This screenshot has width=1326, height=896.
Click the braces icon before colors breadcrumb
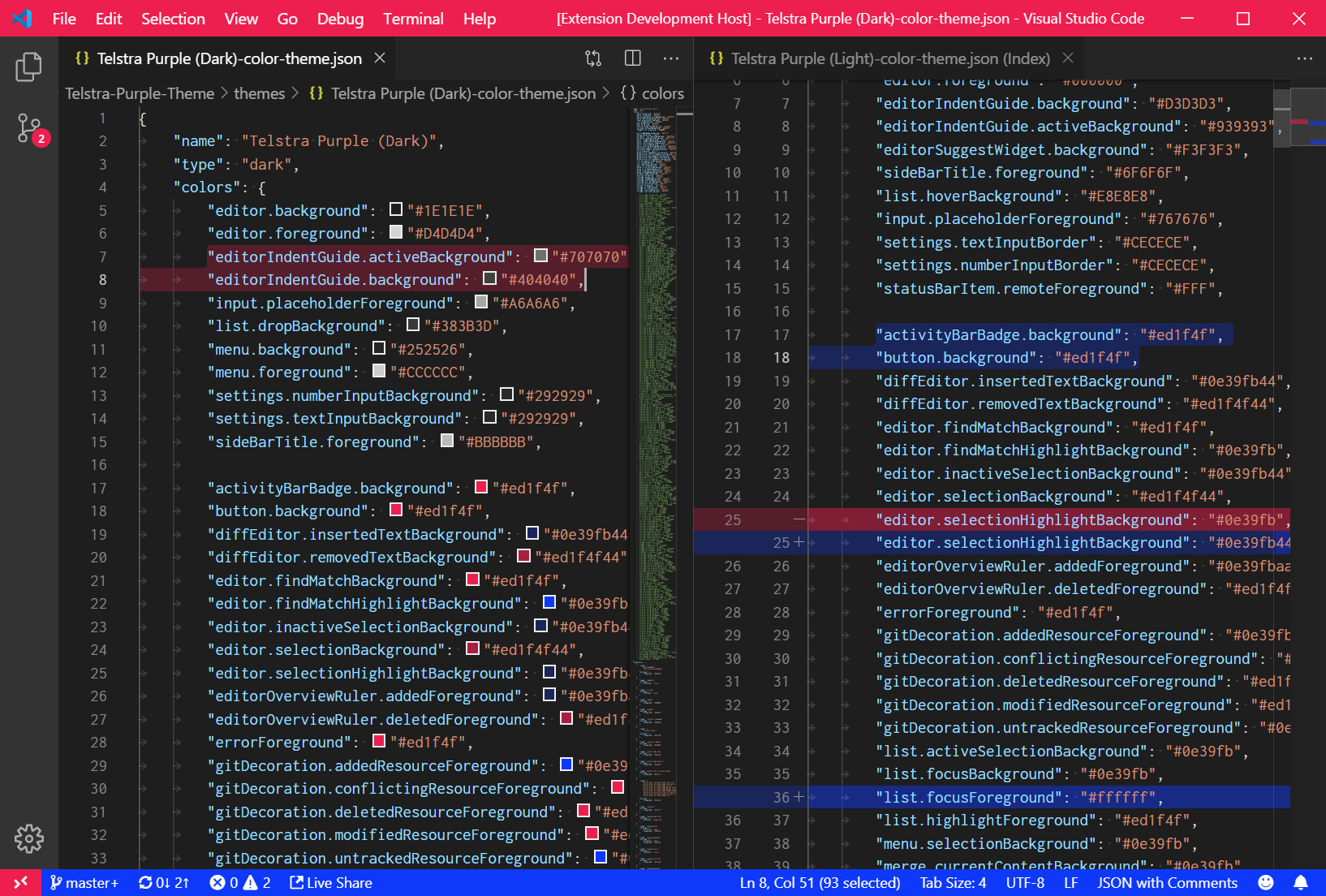point(628,93)
